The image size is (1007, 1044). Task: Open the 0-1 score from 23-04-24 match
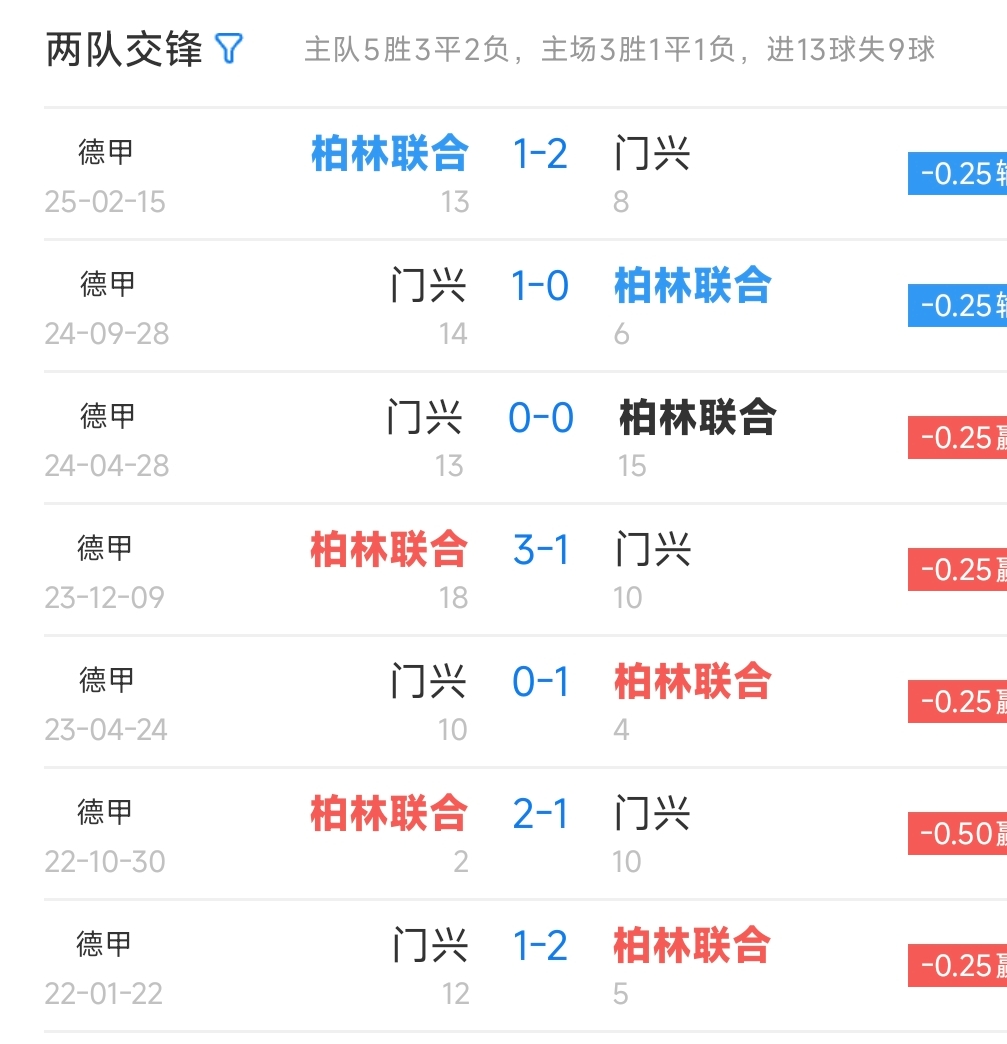(540, 682)
